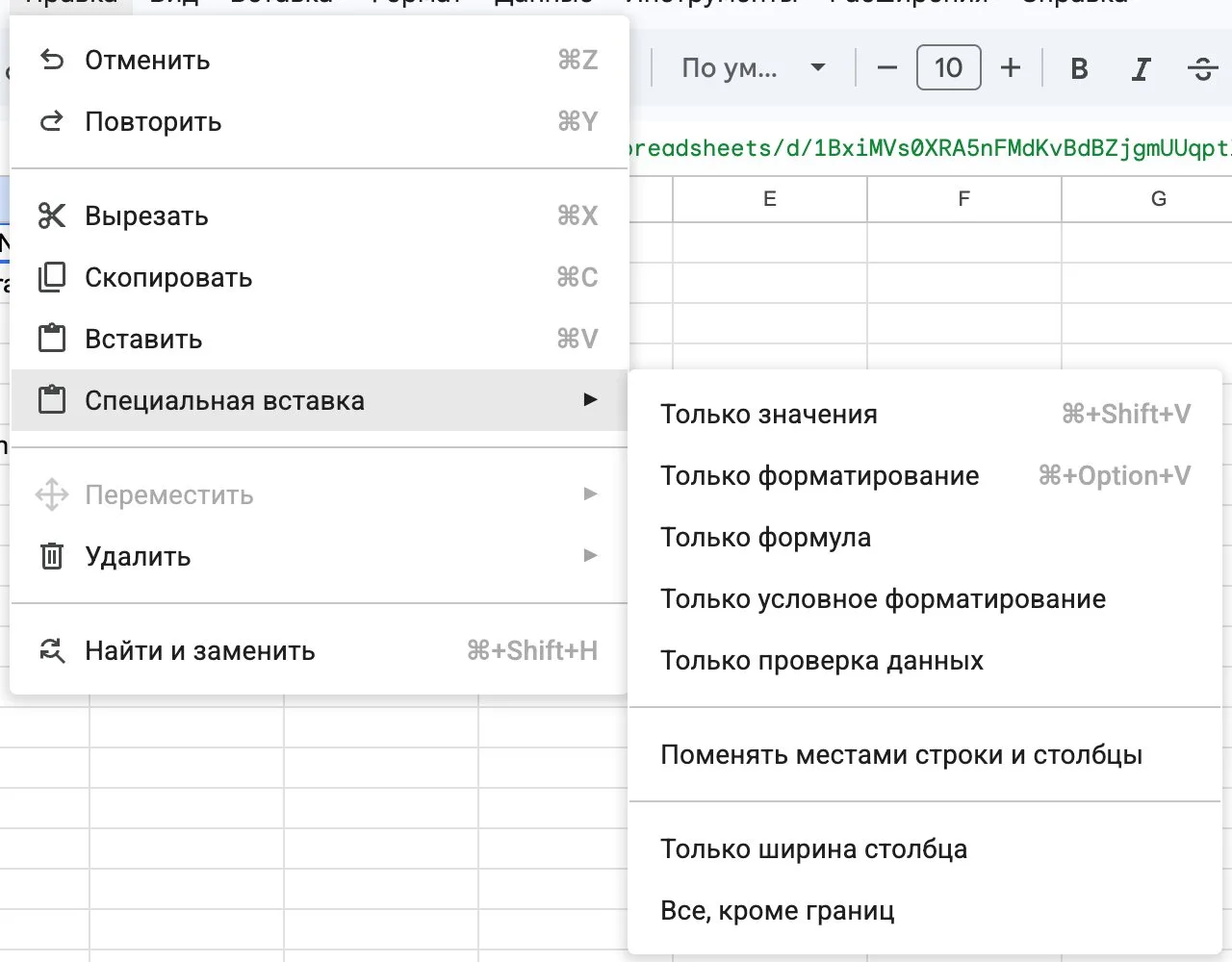
Task: Select Только проверка данных option
Action: [x=925, y=660]
